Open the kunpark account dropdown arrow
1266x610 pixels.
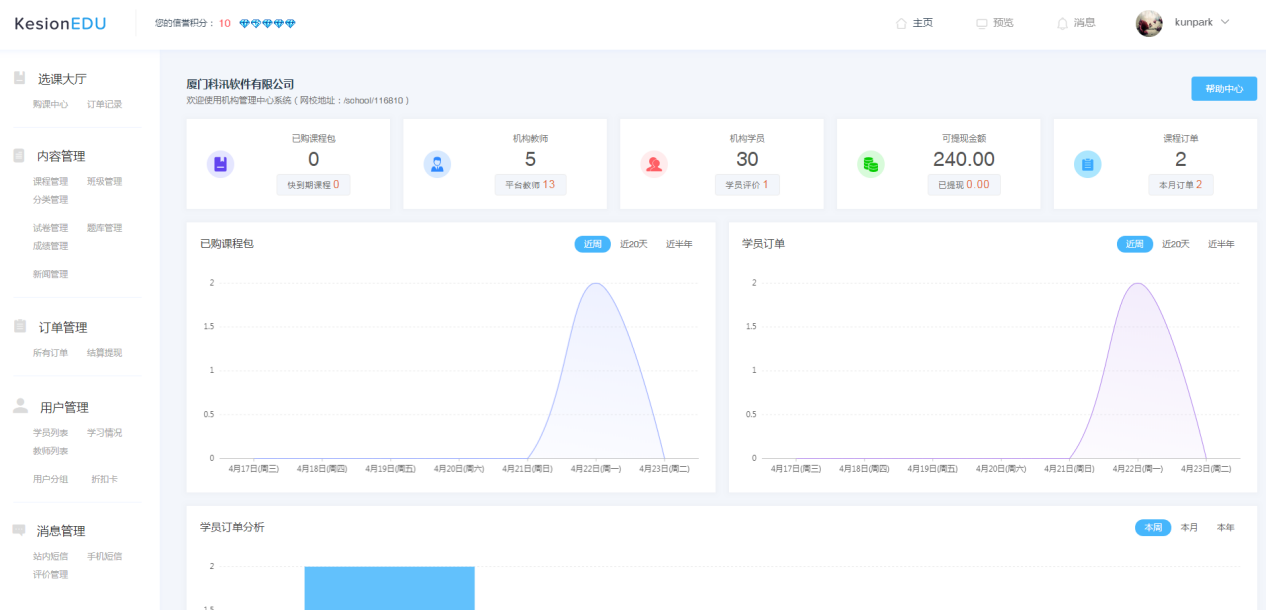tap(1225, 22)
